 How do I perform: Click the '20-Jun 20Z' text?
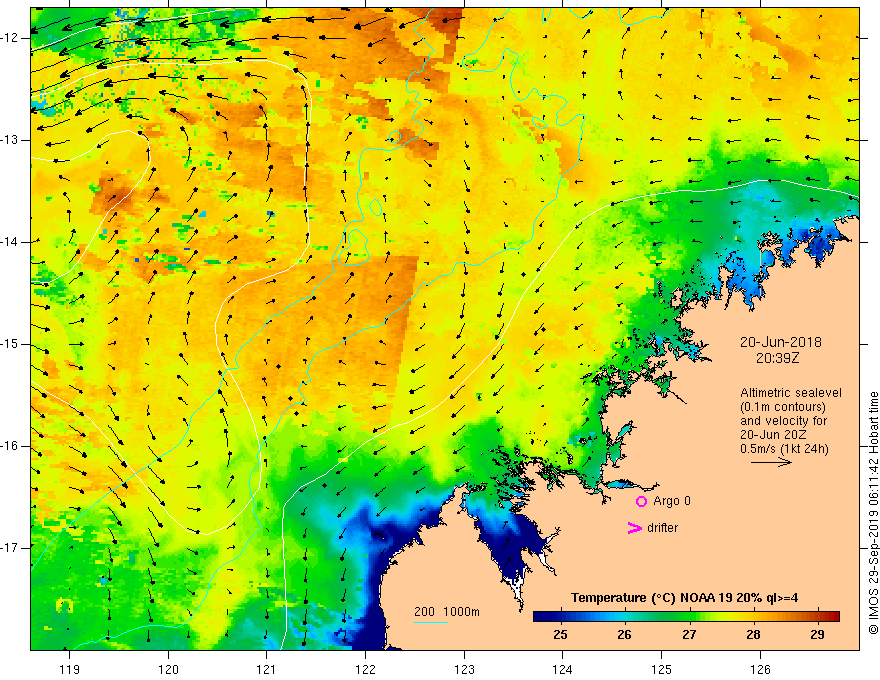[x=775, y=435]
